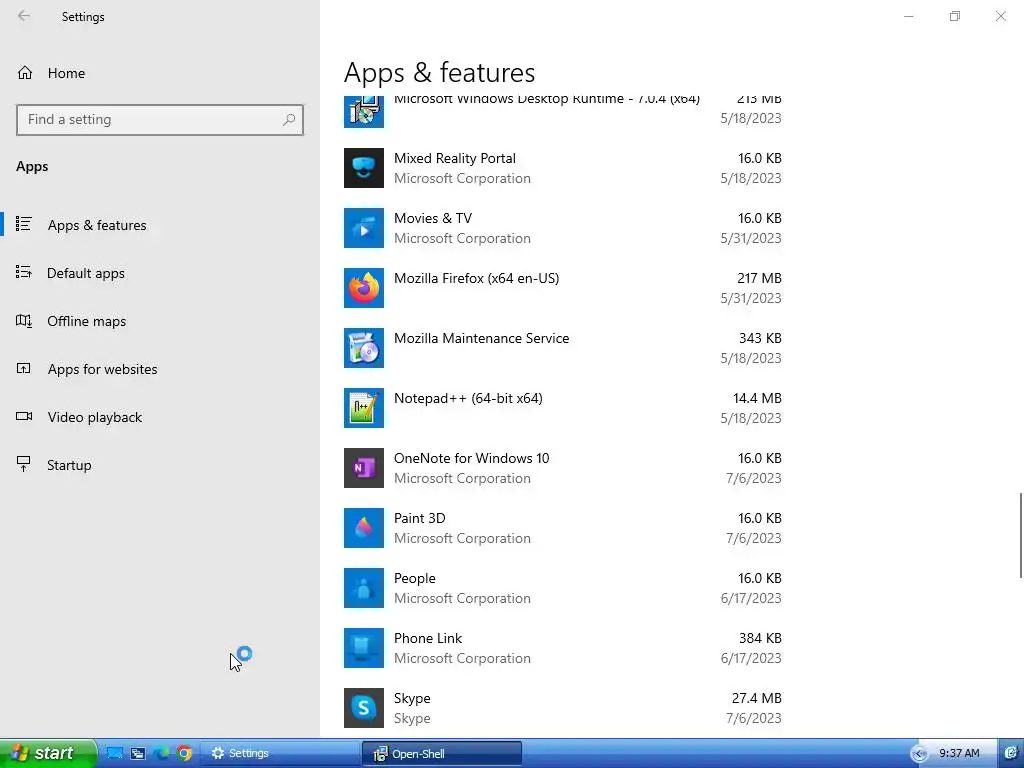The image size is (1024, 768).
Task: Select Notepad++ (64-bit x64) entry name
Action: pyautogui.click(x=468, y=398)
